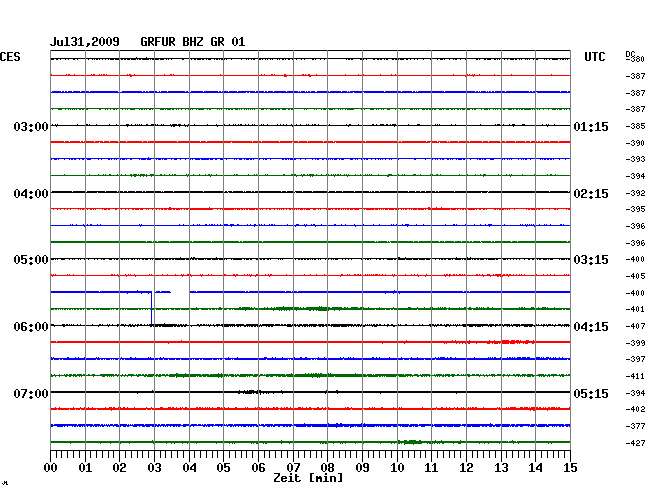Select the DC offset value "-407"

click(x=635, y=326)
